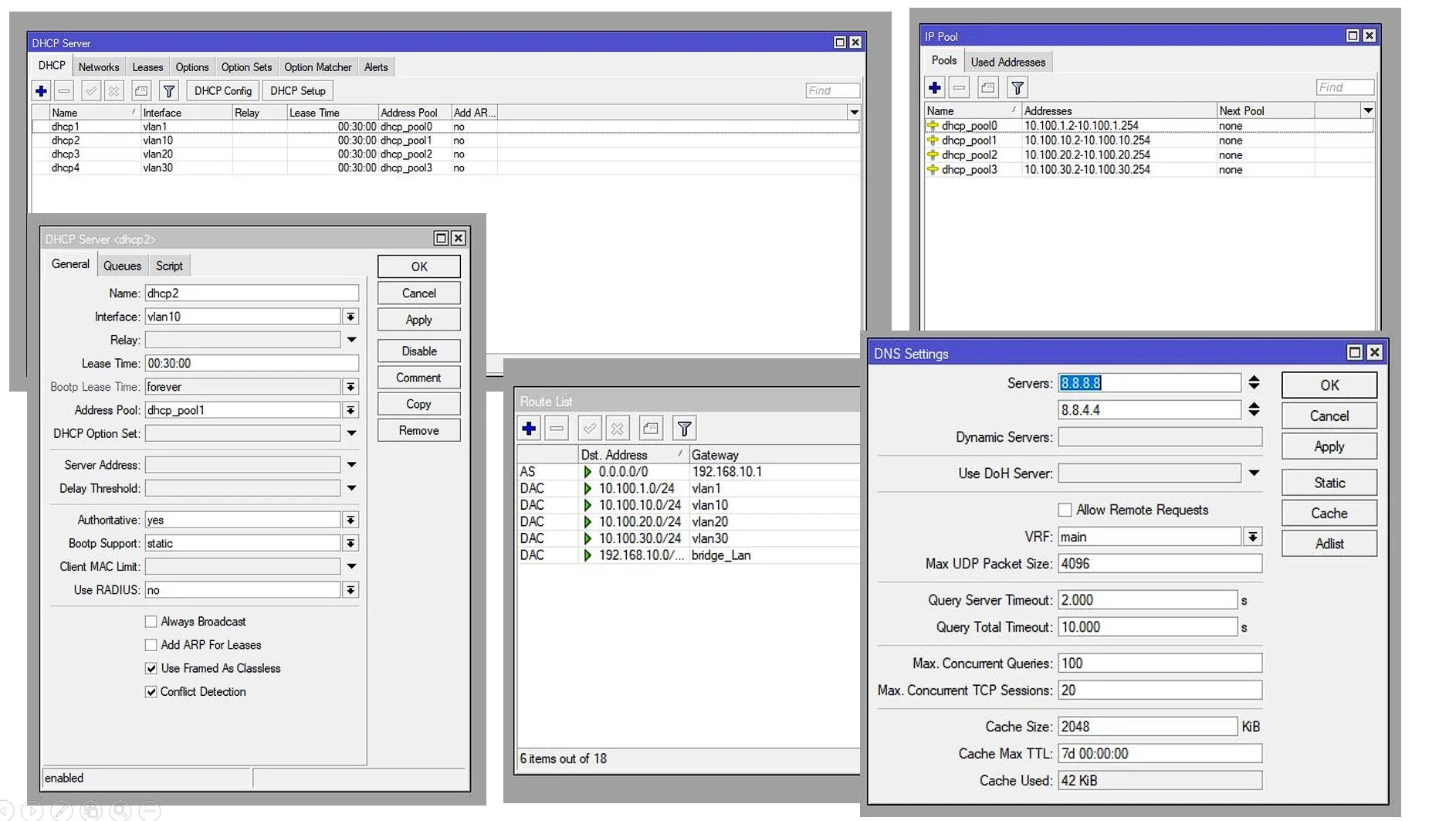Click route arrow icon for 10.100.20.0/24
Viewport: 1456px width, 821px height.
587,522
